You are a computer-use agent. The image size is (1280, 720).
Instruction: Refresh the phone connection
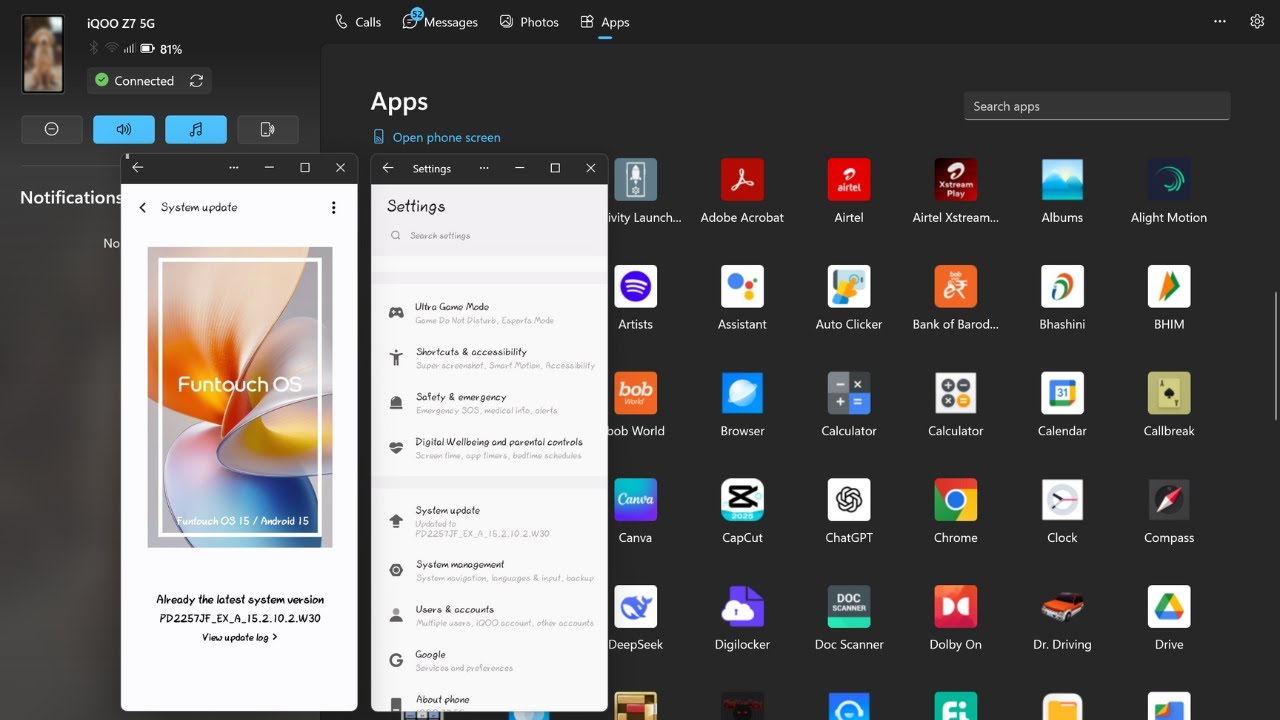(x=197, y=81)
